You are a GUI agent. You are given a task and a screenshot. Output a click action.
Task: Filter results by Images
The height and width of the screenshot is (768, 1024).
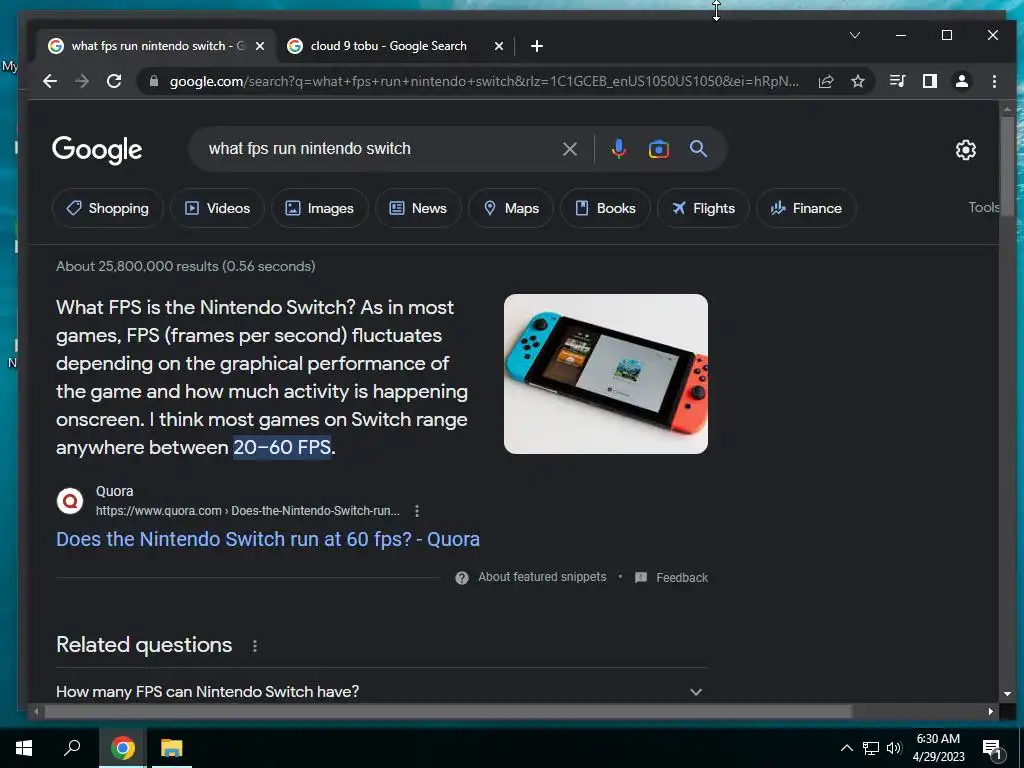tap(319, 208)
